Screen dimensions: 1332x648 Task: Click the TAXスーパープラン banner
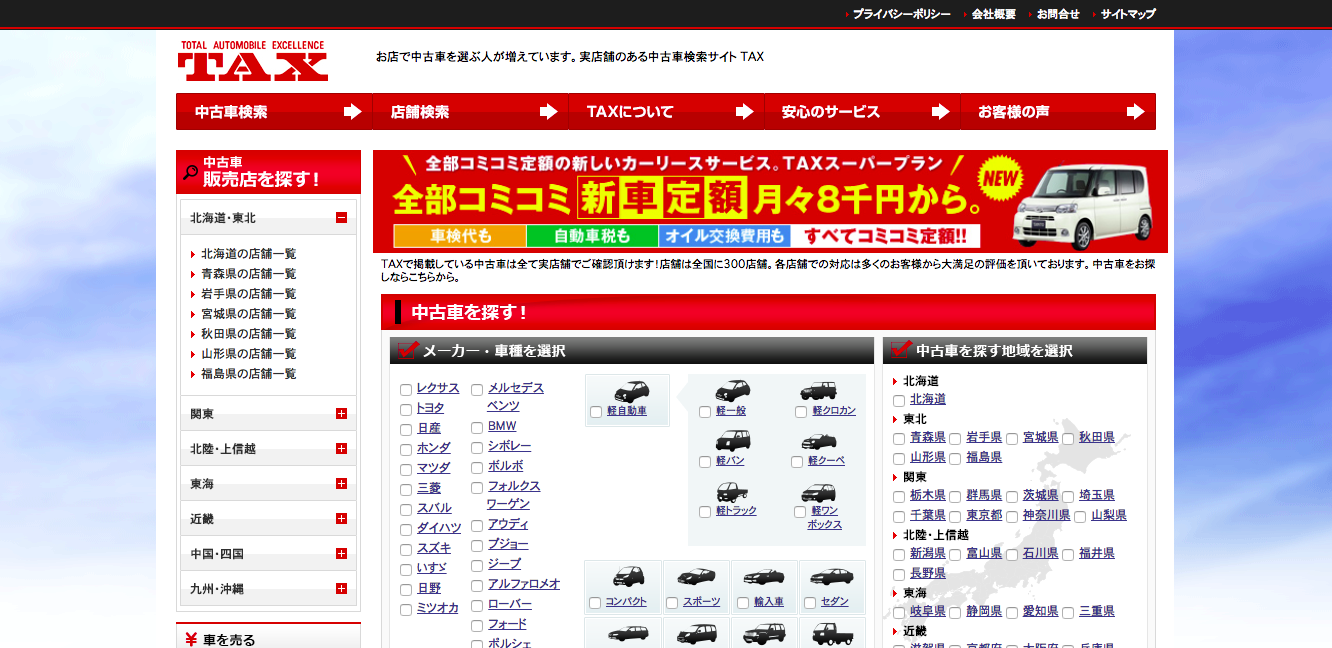click(770, 201)
